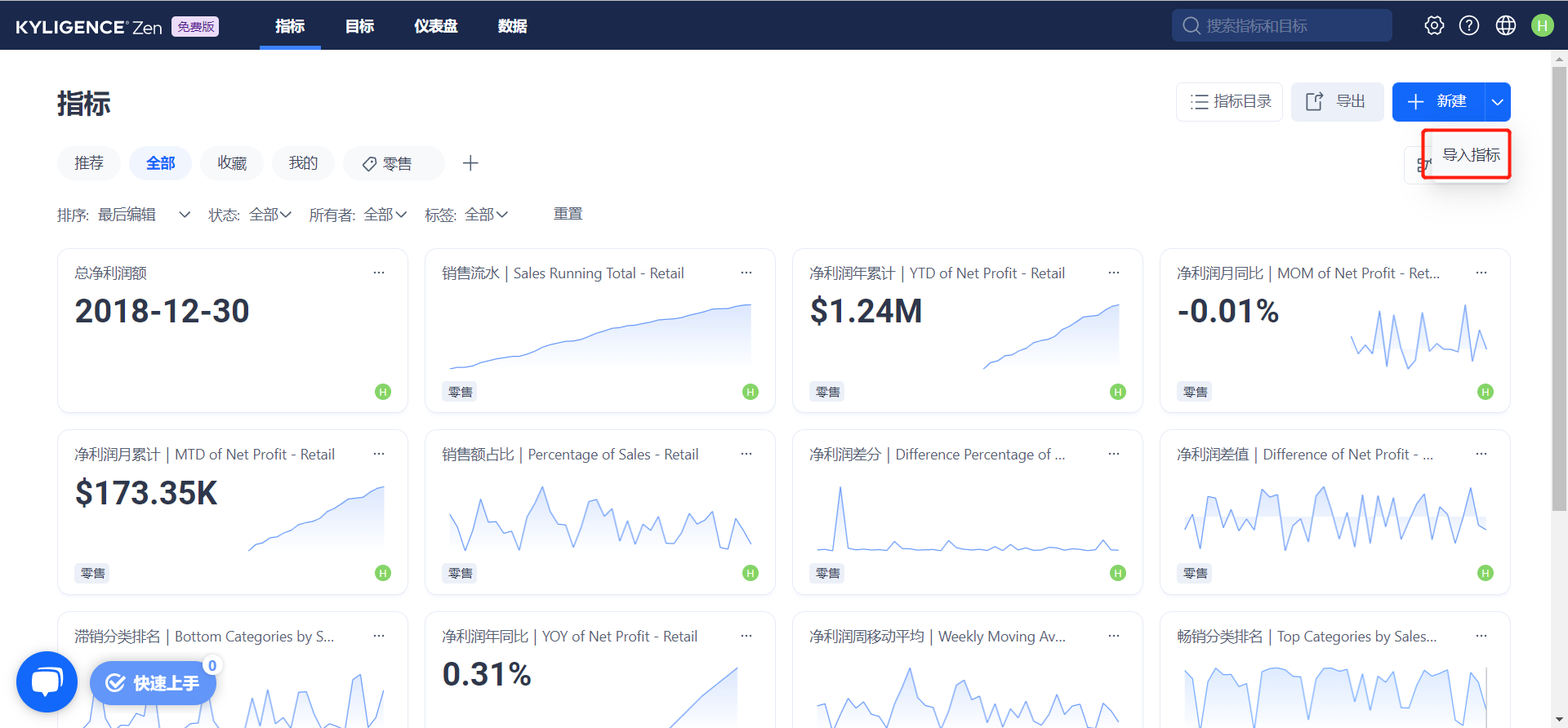Open more options on Difference Percentage card
The image size is (1568, 728).
click(x=1114, y=454)
